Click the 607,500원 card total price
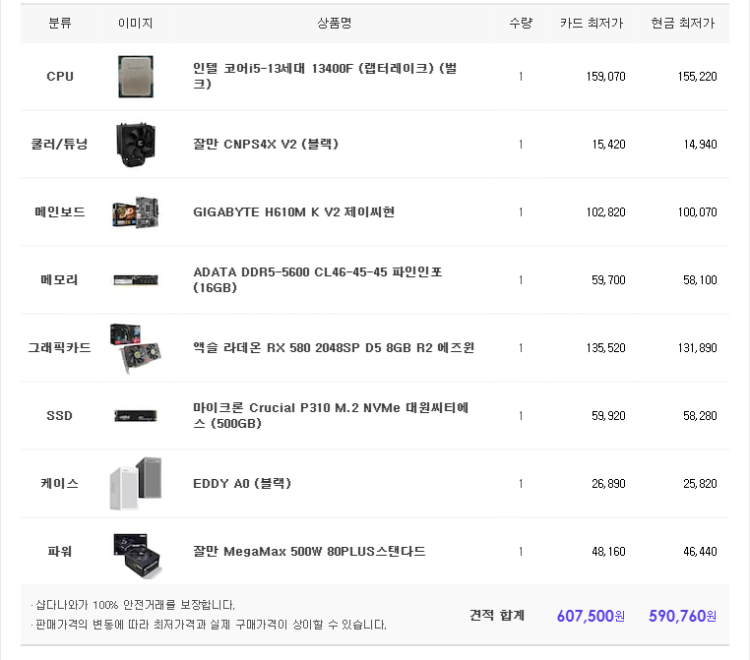The image size is (750, 660). click(x=591, y=616)
